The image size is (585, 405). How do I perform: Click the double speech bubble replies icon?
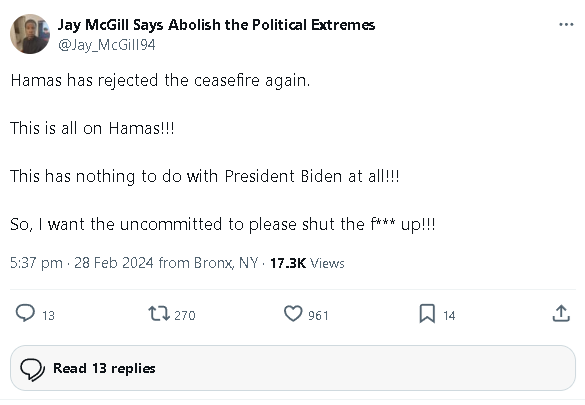(32, 370)
